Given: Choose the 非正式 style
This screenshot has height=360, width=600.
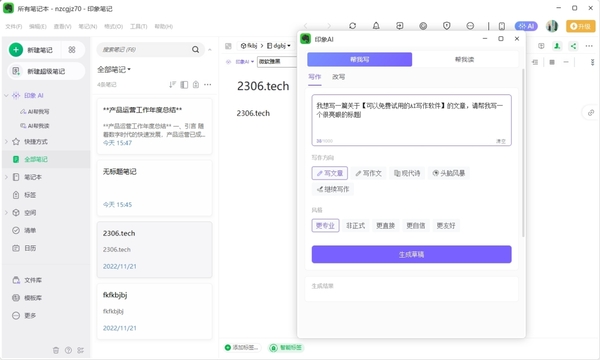Looking at the screenshot, I should pyautogui.click(x=355, y=226).
